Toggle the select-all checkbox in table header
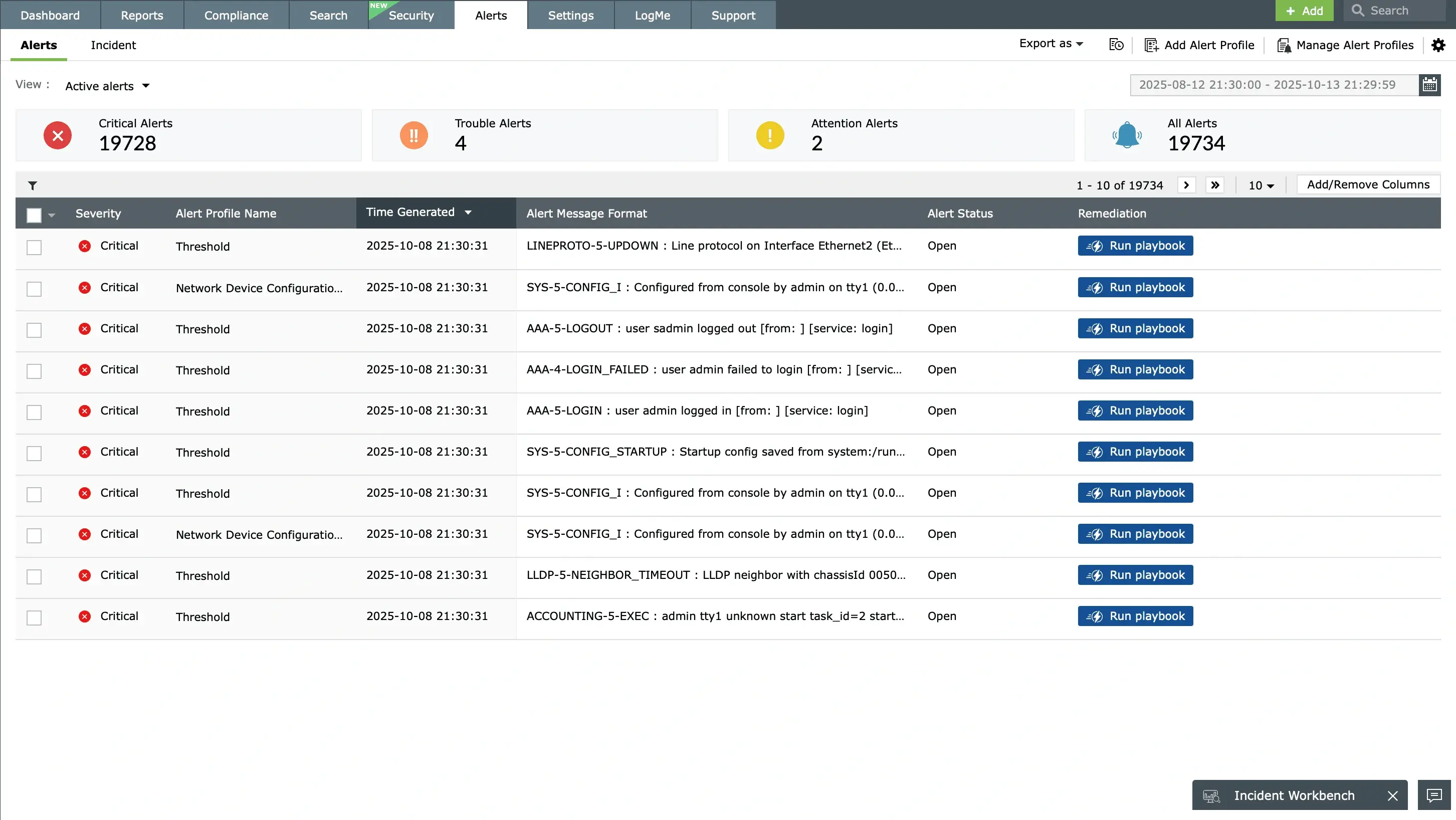The width and height of the screenshot is (1456, 820). coord(34,216)
